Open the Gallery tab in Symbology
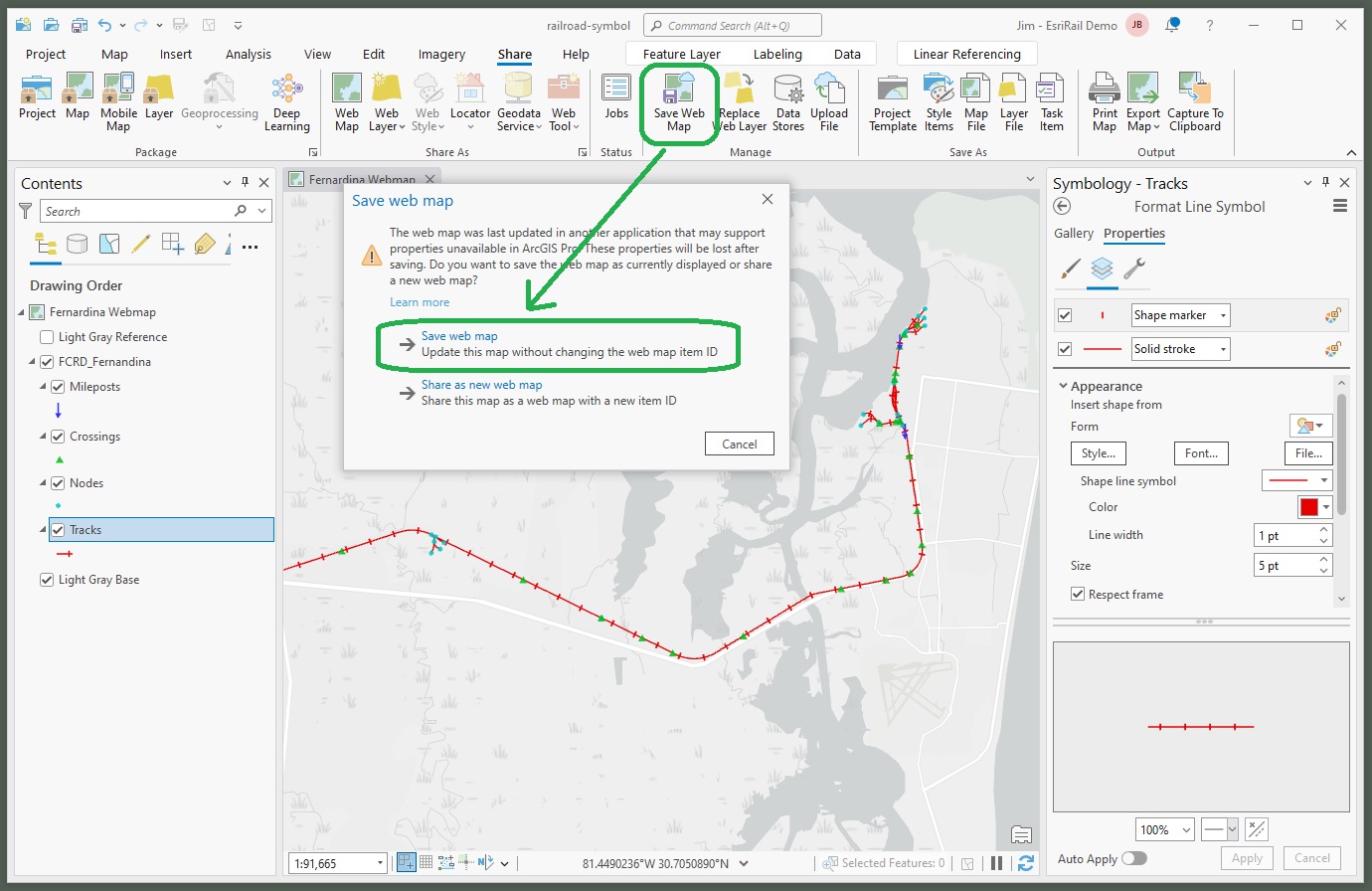This screenshot has width=1372, height=891. tap(1074, 233)
